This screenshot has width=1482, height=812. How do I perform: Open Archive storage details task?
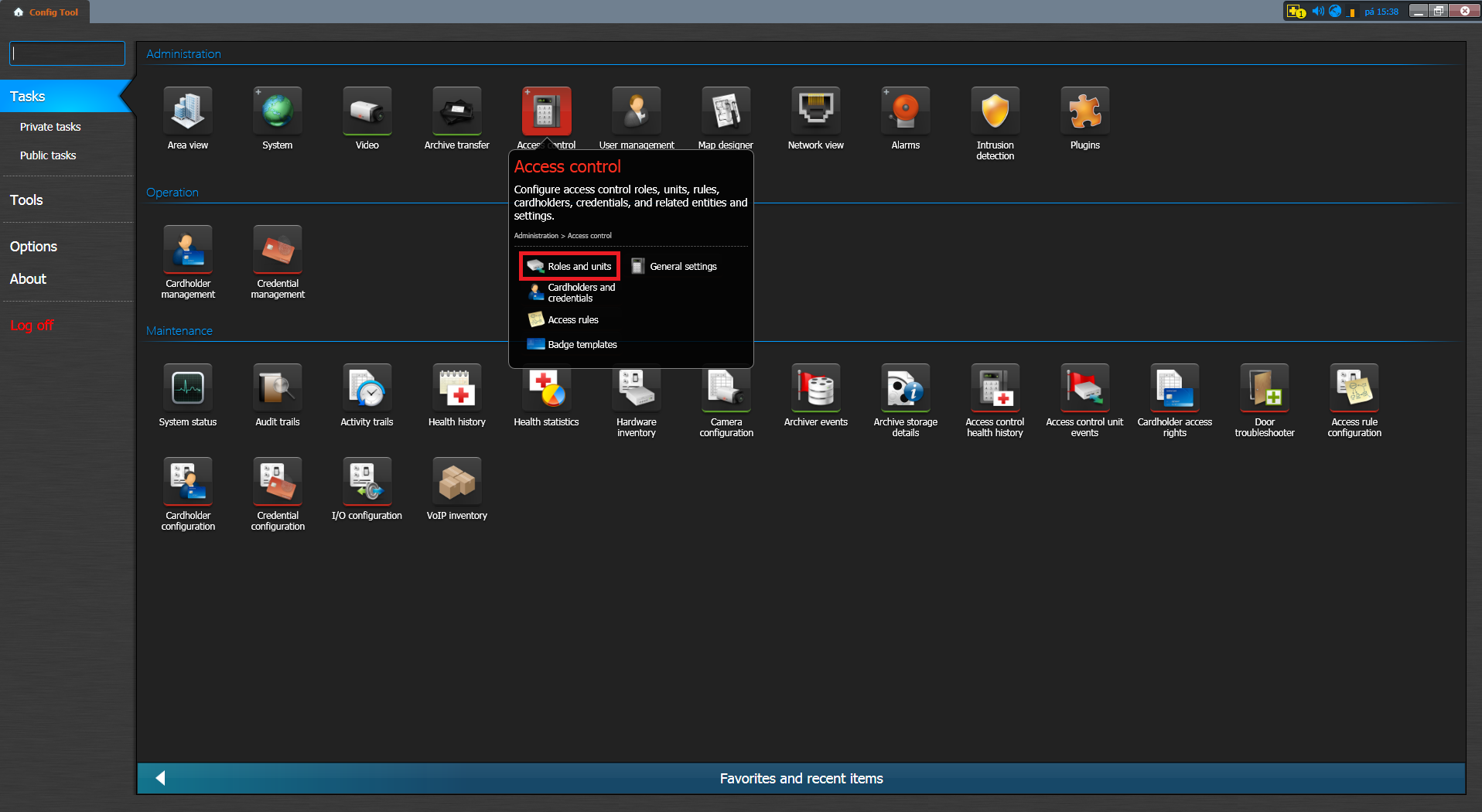coord(905,389)
